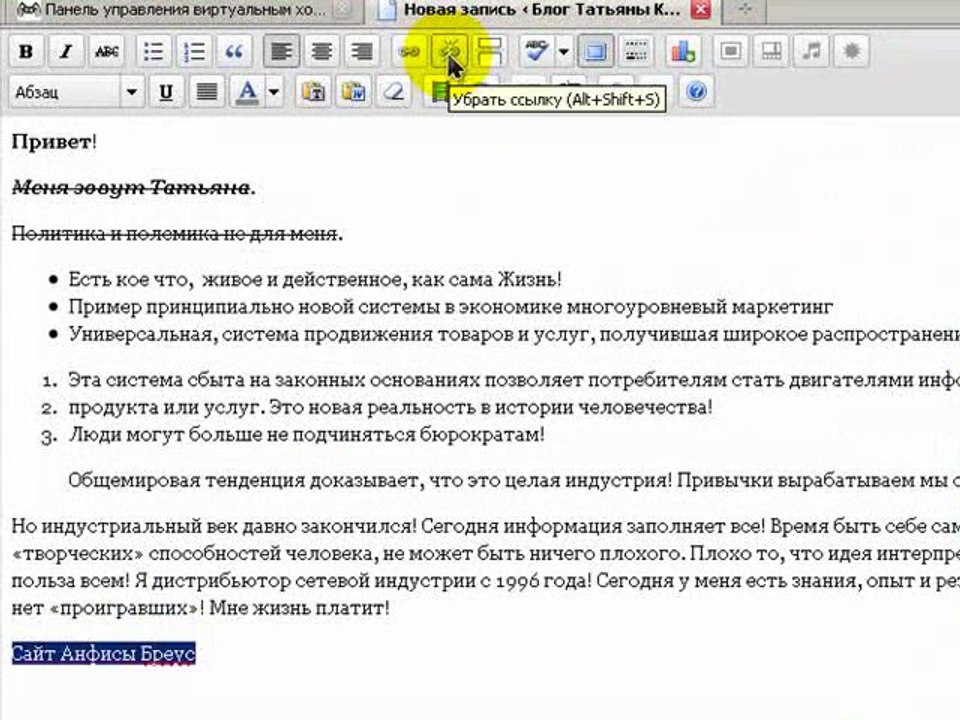
Task: Click the eraser remove formatting icon
Action: (x=394, y=92)
